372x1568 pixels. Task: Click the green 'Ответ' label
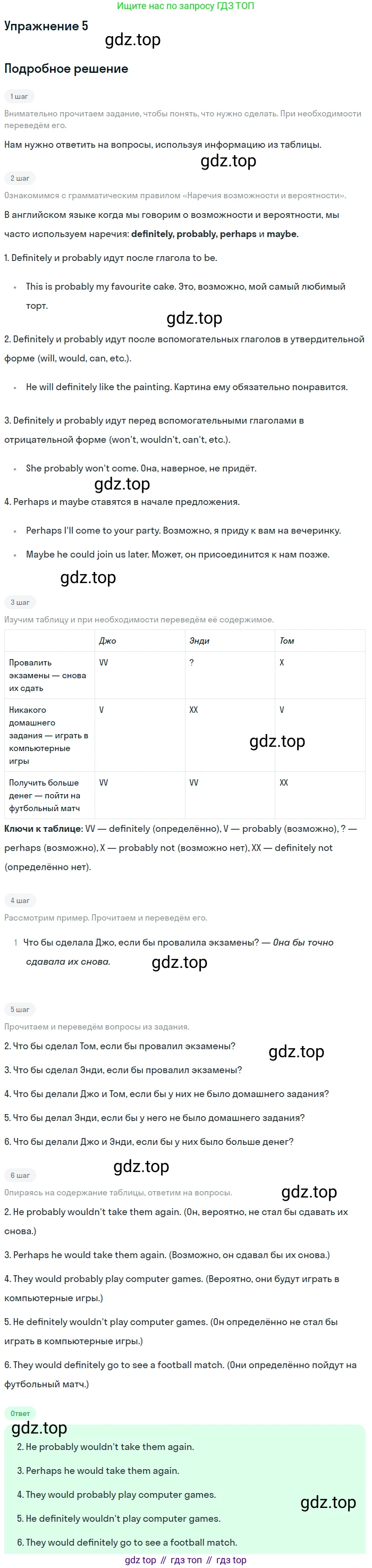pos(20,1413)
